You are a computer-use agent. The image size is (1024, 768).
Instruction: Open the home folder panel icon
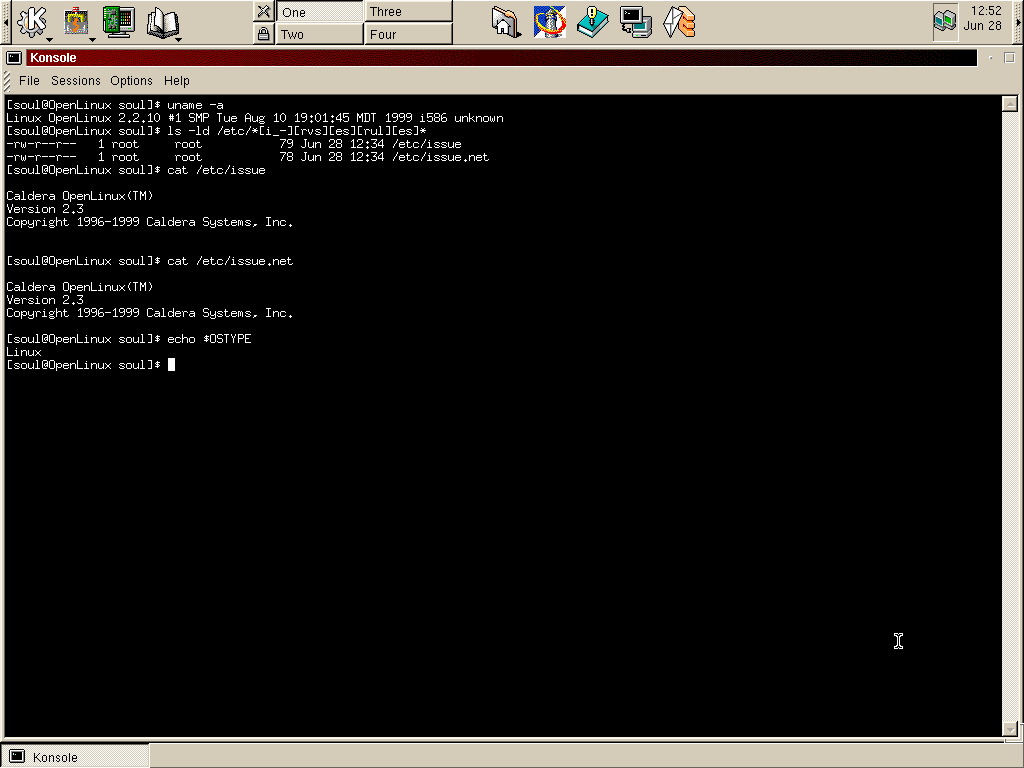(505, 22)
